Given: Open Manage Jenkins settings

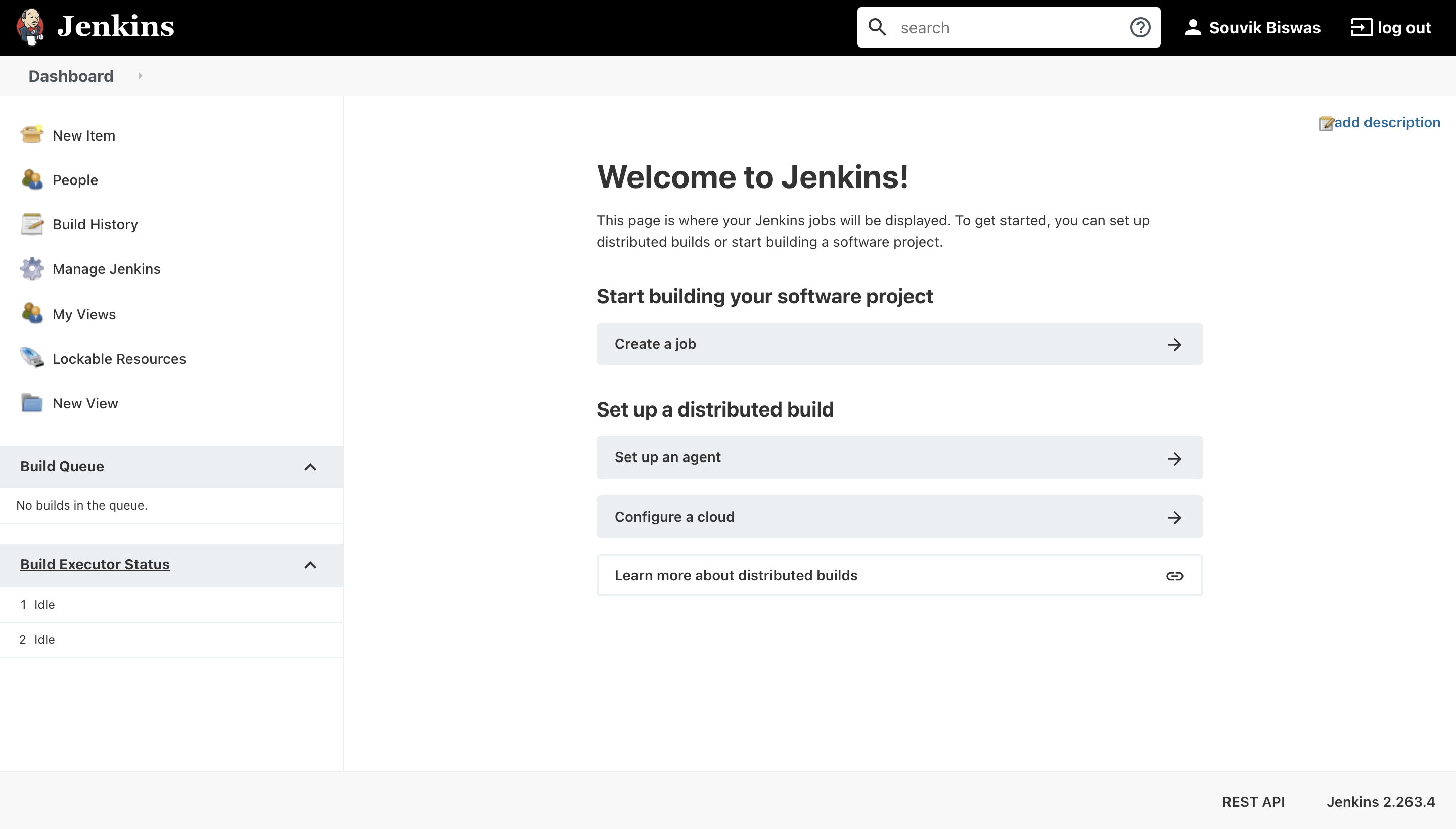Looking at the screenshot, I should 107,269.
